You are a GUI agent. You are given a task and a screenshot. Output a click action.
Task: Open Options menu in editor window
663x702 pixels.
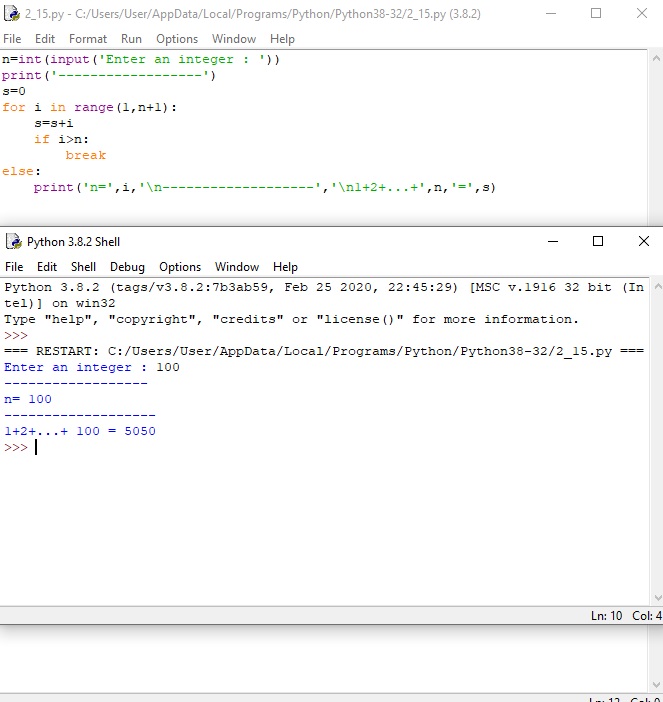click(x=177, y=39)
